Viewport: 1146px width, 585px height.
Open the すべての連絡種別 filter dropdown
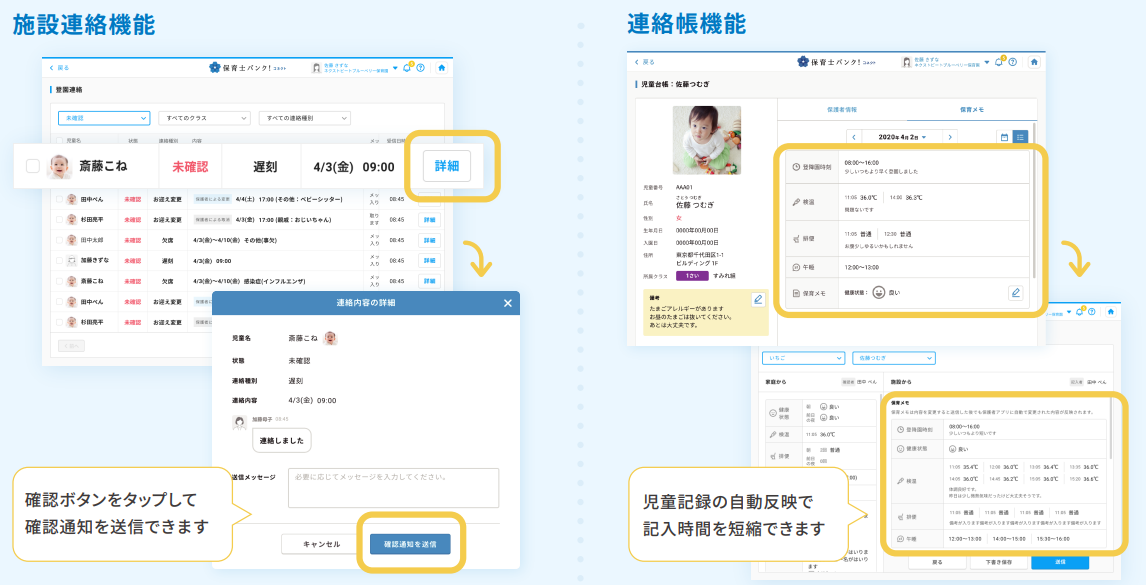[304, 118]
